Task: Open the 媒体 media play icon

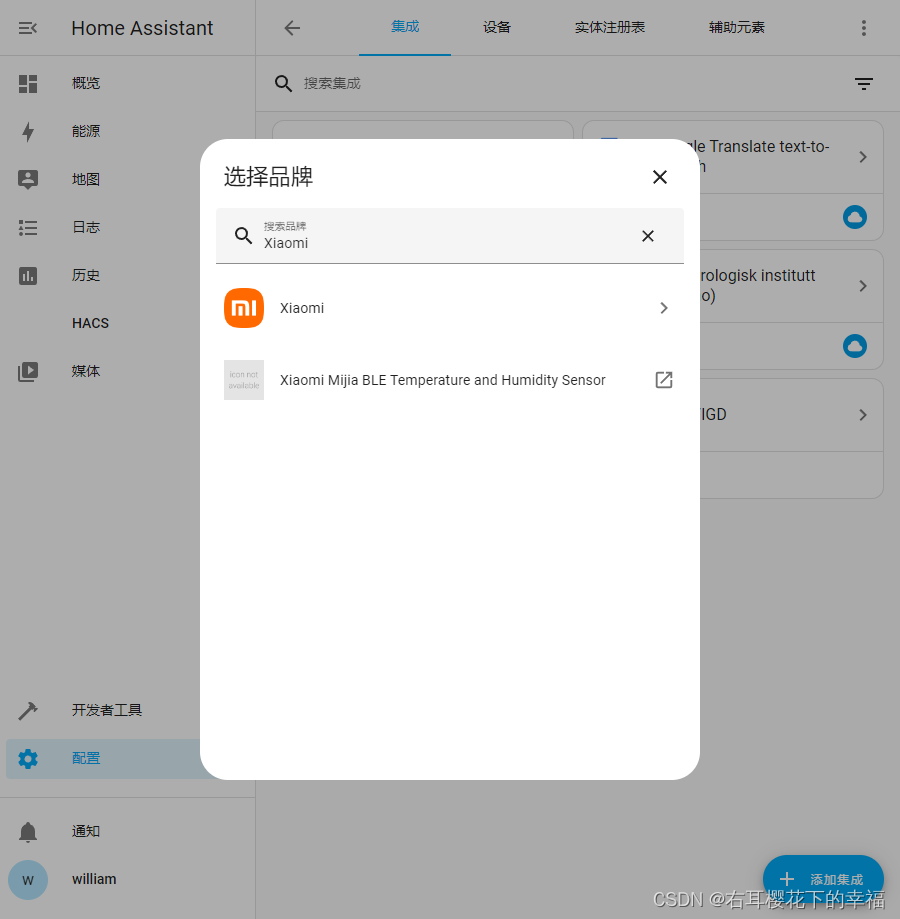Action: (x=28, y=372)
